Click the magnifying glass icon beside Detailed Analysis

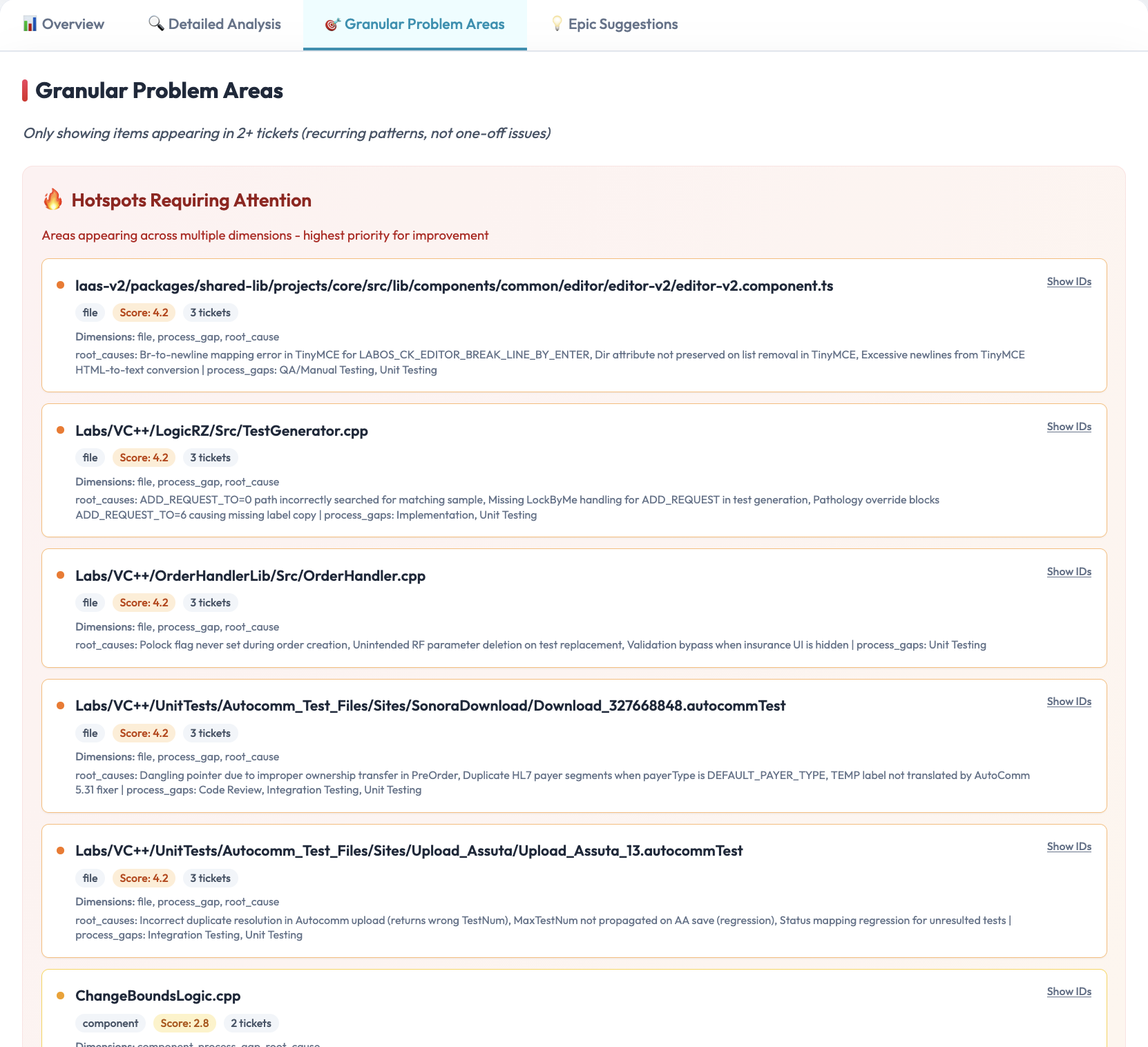tap(155, 23)
